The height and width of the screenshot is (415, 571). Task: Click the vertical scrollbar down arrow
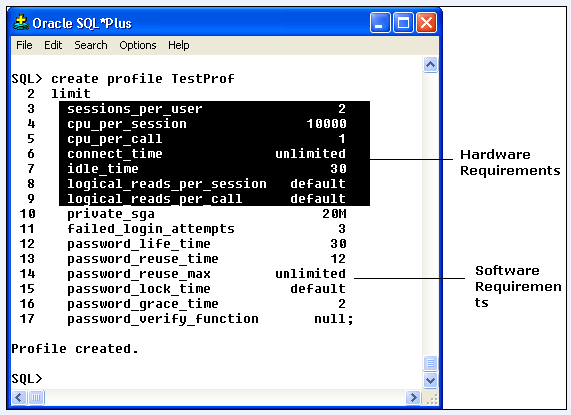pos(430,380)
